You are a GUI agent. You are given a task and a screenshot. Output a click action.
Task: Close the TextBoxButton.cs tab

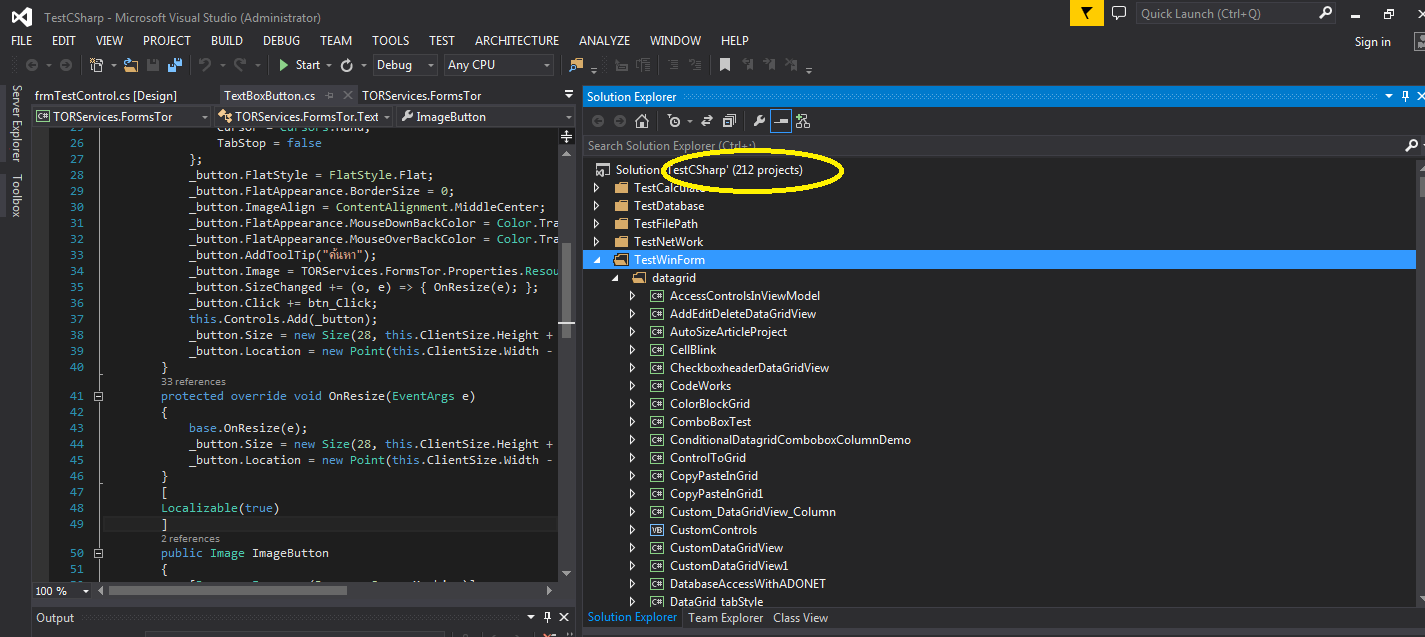pos(347,96)
